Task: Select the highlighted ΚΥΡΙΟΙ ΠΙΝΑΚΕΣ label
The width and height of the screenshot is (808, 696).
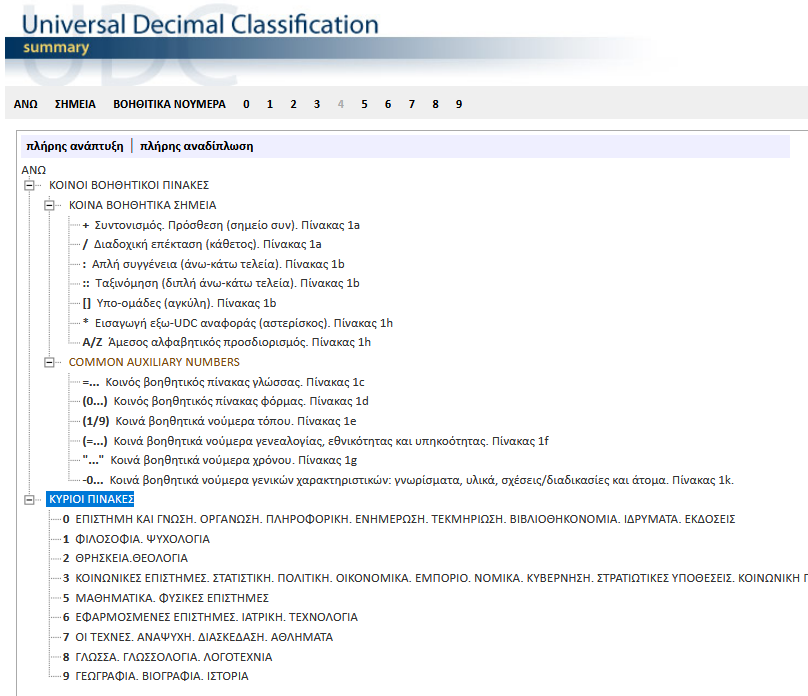Action: point(90,499)
